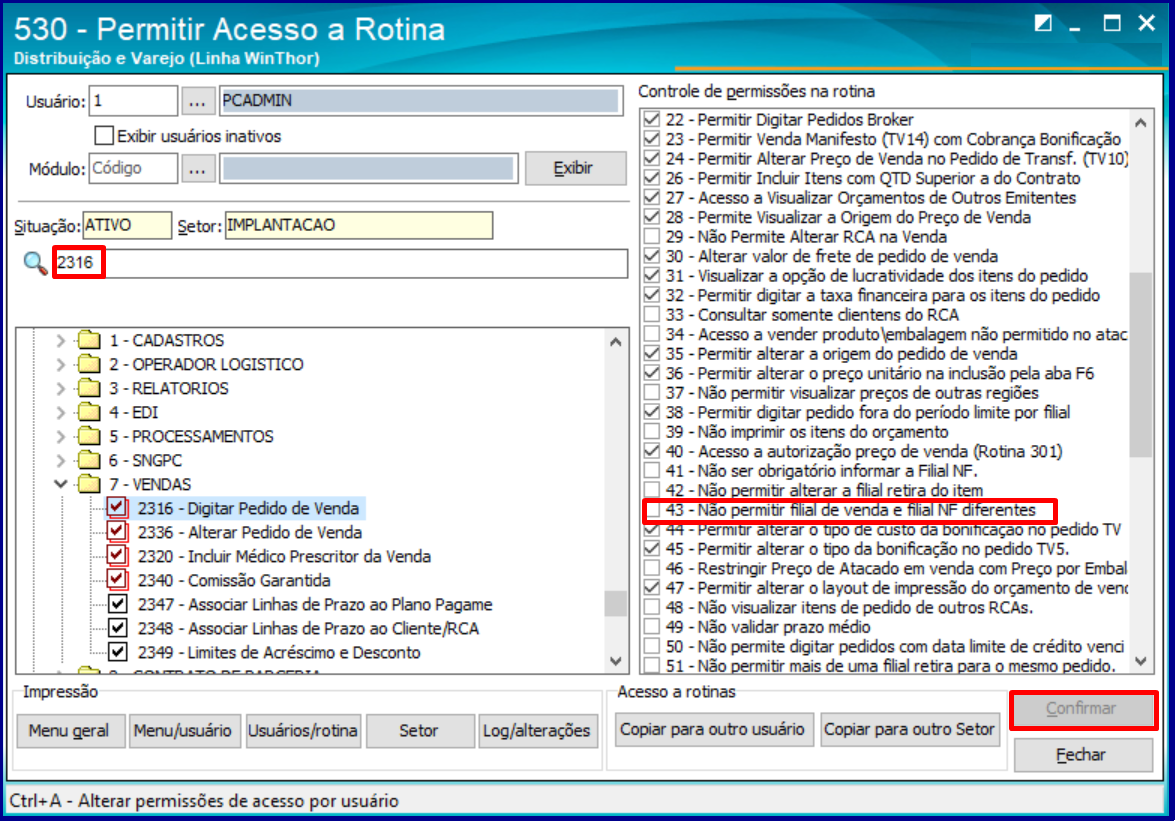
Task: Open module lookup ellipsis button beside Módulo
Action: (x=197, y=169)
